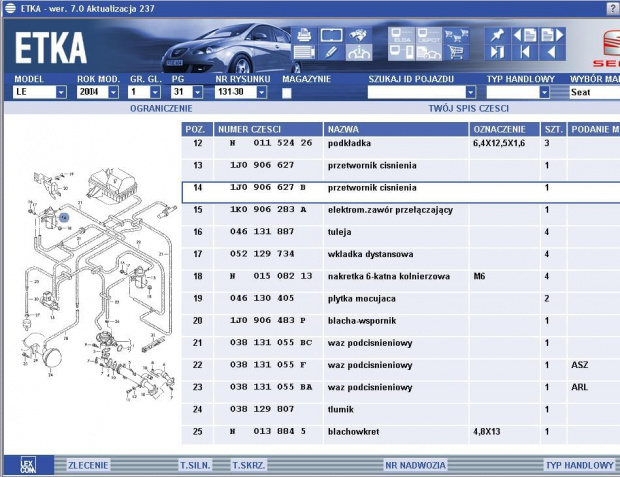
Task: Click the T.SILN. button
Action: (195, 465)
